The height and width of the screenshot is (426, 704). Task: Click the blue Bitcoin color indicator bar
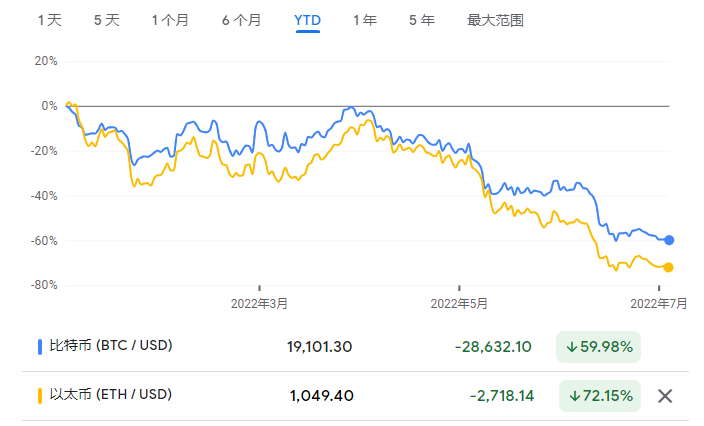coord(39,346)
